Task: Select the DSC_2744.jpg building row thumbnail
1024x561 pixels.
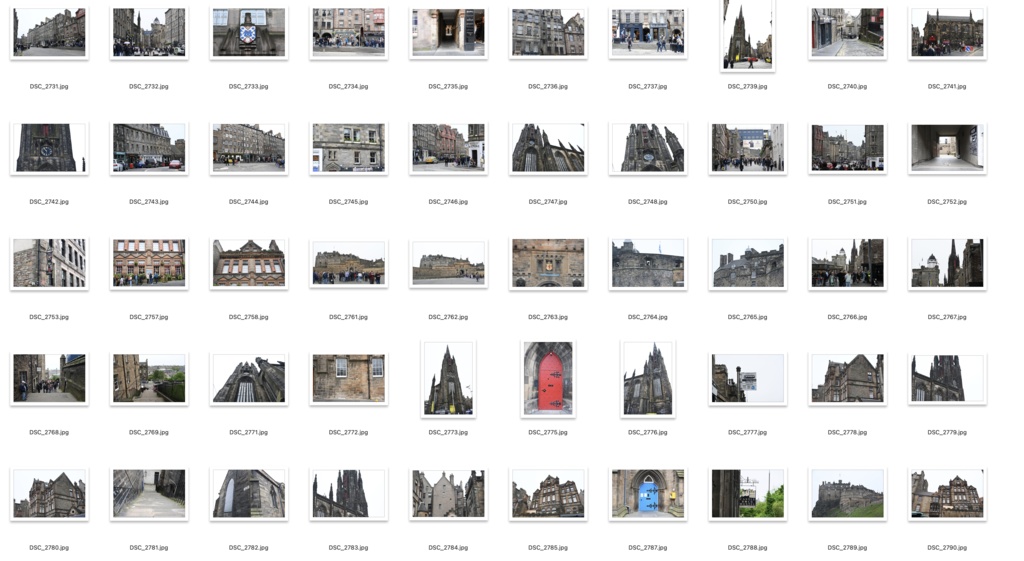Action: click(x=249, y=148)
